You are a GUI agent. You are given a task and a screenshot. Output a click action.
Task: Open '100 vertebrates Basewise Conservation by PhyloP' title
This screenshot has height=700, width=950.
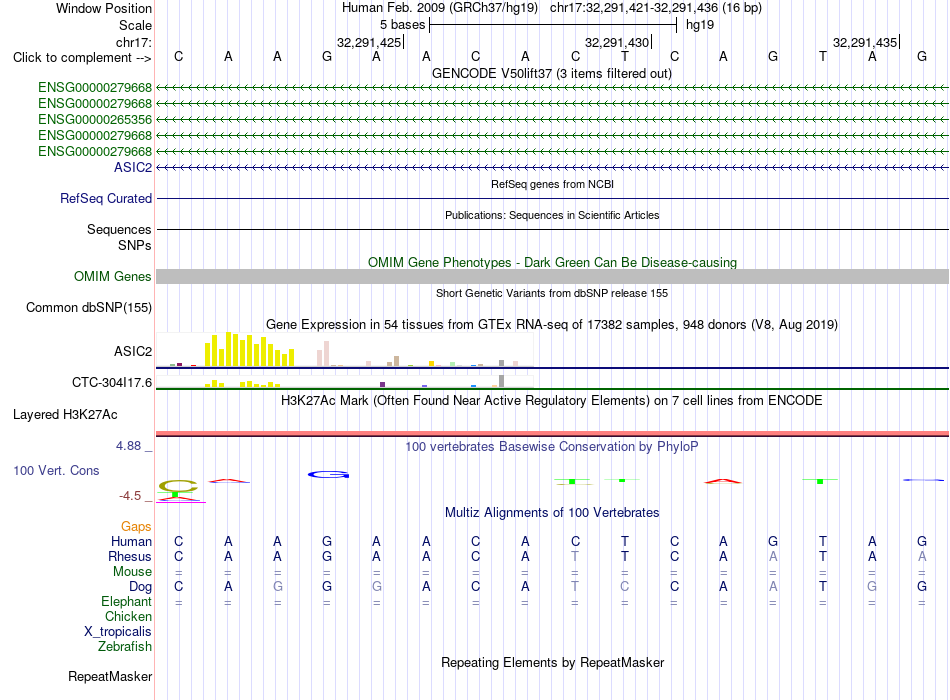[552, 447]
